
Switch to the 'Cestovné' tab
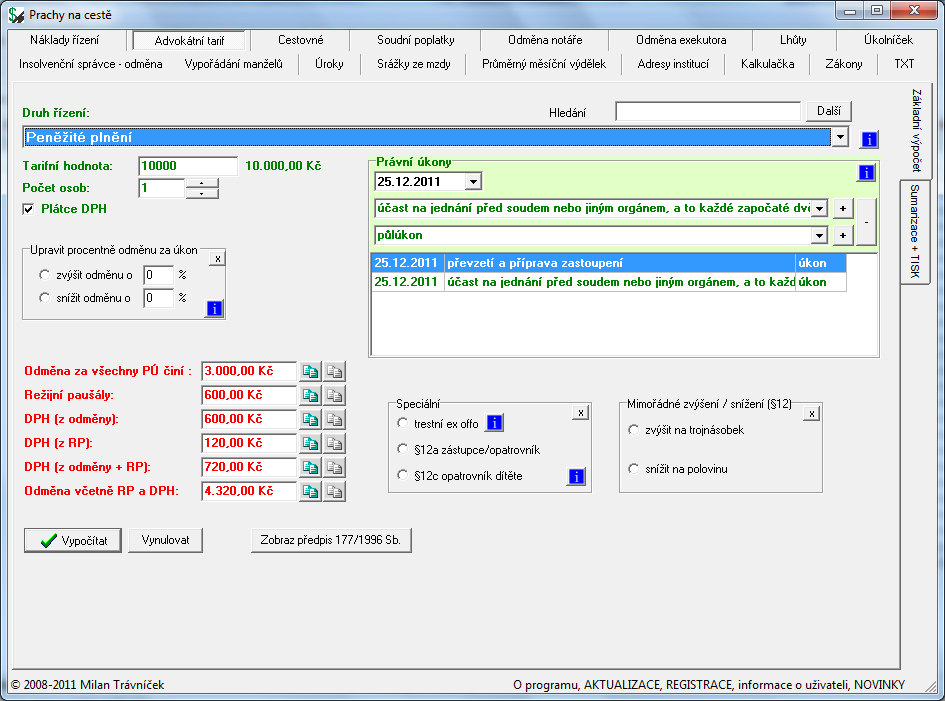(301, 40)
